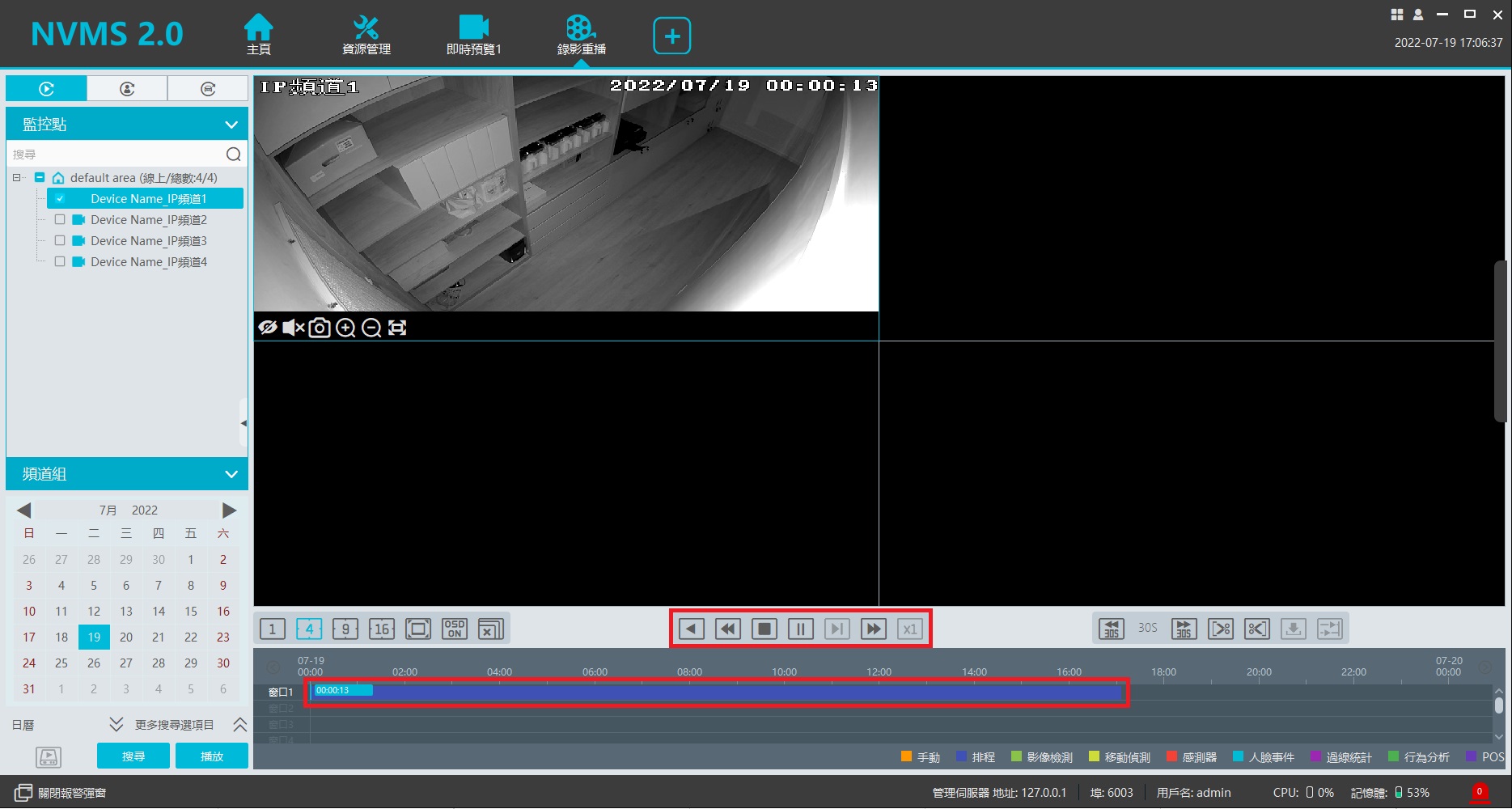Image resolution: width=1512 pixels, height=809 pixels.
Task: Toggle video hide eye icon
Action: click(x=268, y=328)
